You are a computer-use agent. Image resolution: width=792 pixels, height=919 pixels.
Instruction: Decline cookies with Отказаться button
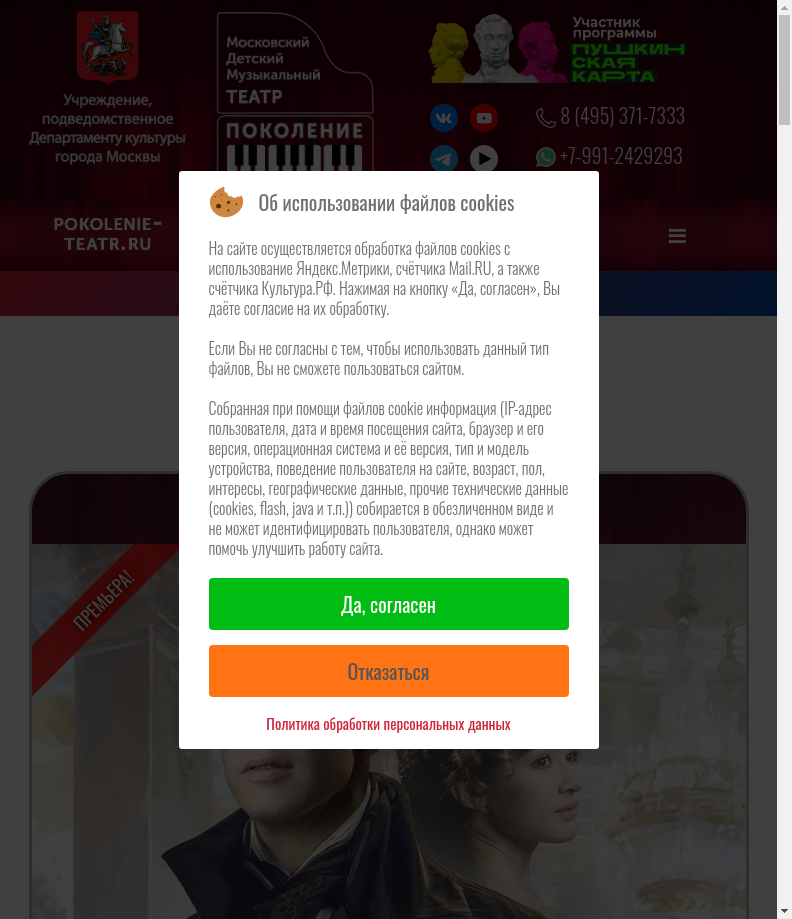[x=389, y=671]
